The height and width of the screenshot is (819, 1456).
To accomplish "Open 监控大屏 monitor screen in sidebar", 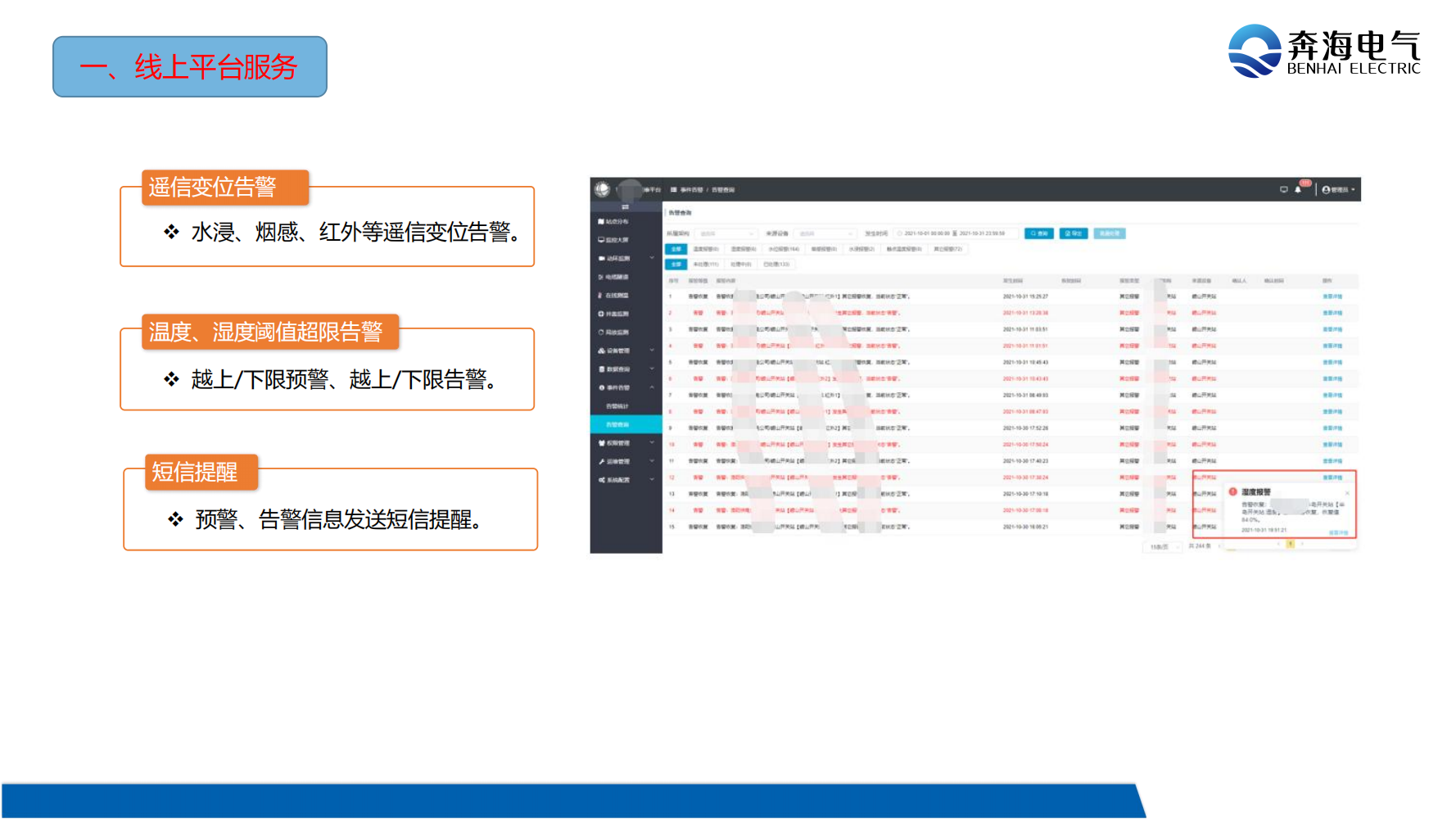I will coord(601,240).
